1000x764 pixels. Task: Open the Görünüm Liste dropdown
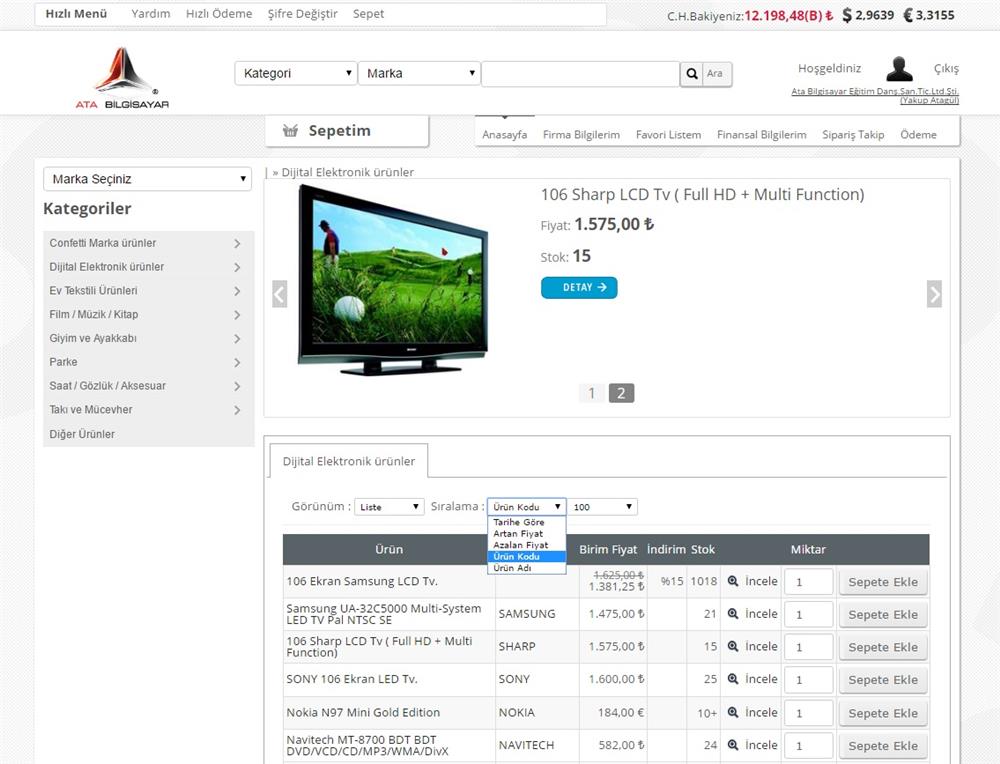tap(389, 507)
